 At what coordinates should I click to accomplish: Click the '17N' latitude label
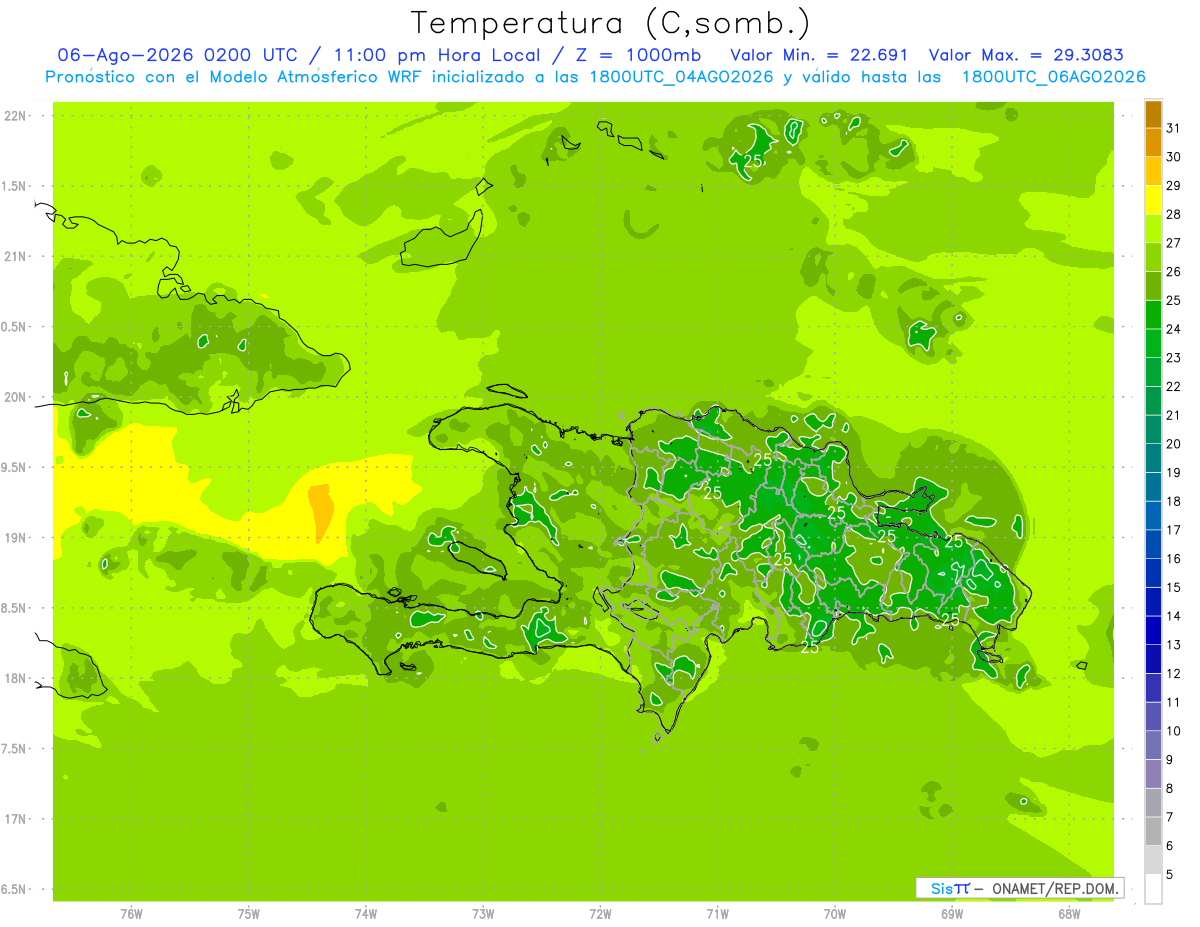point(15,819)
